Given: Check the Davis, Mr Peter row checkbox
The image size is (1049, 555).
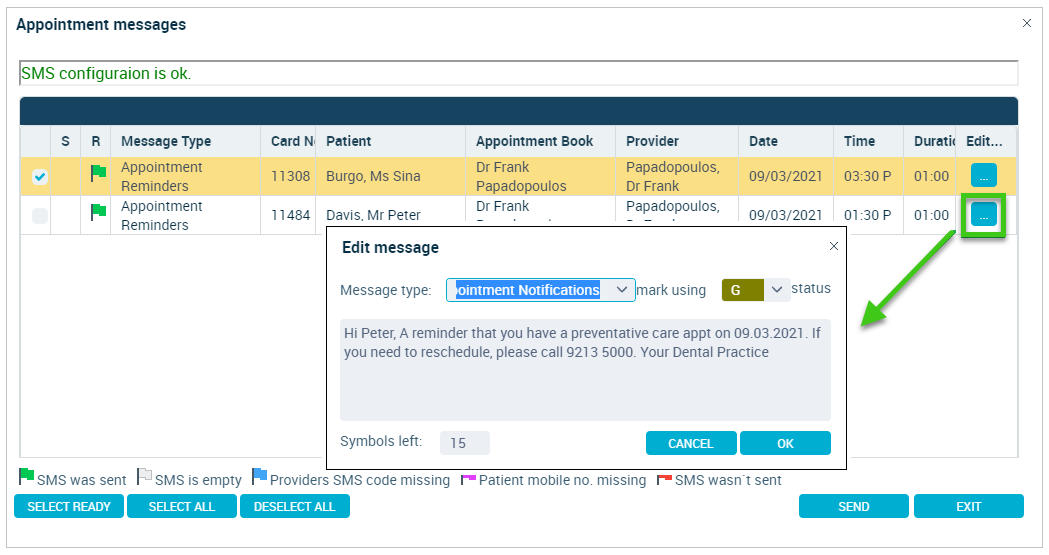Looking at the screenshot, I should [40, 216].
